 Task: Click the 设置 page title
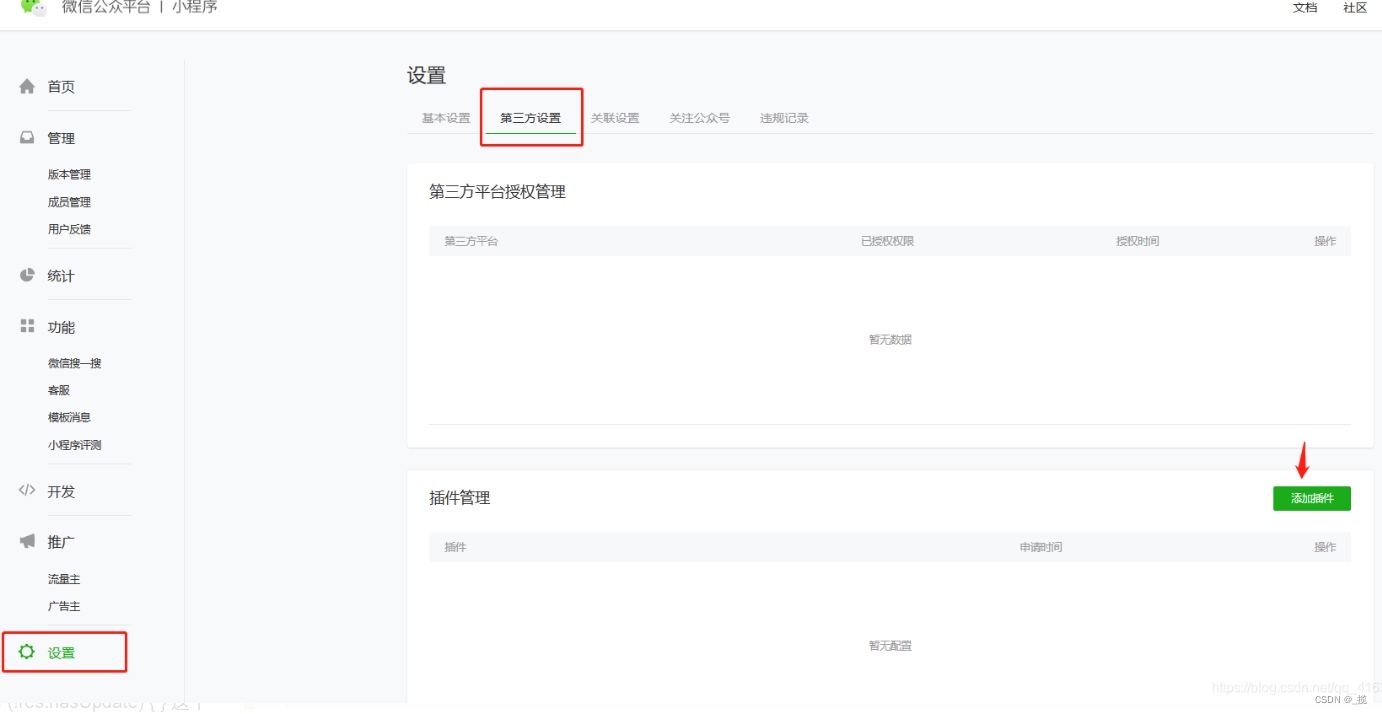coord(426,76)
